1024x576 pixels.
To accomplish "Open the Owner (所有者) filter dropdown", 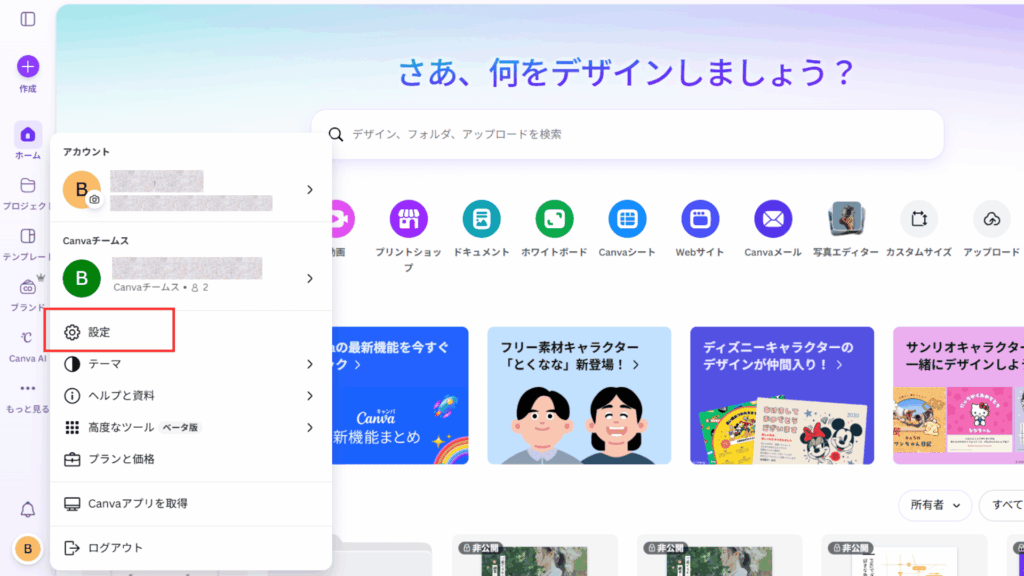I will click(934, 506).
